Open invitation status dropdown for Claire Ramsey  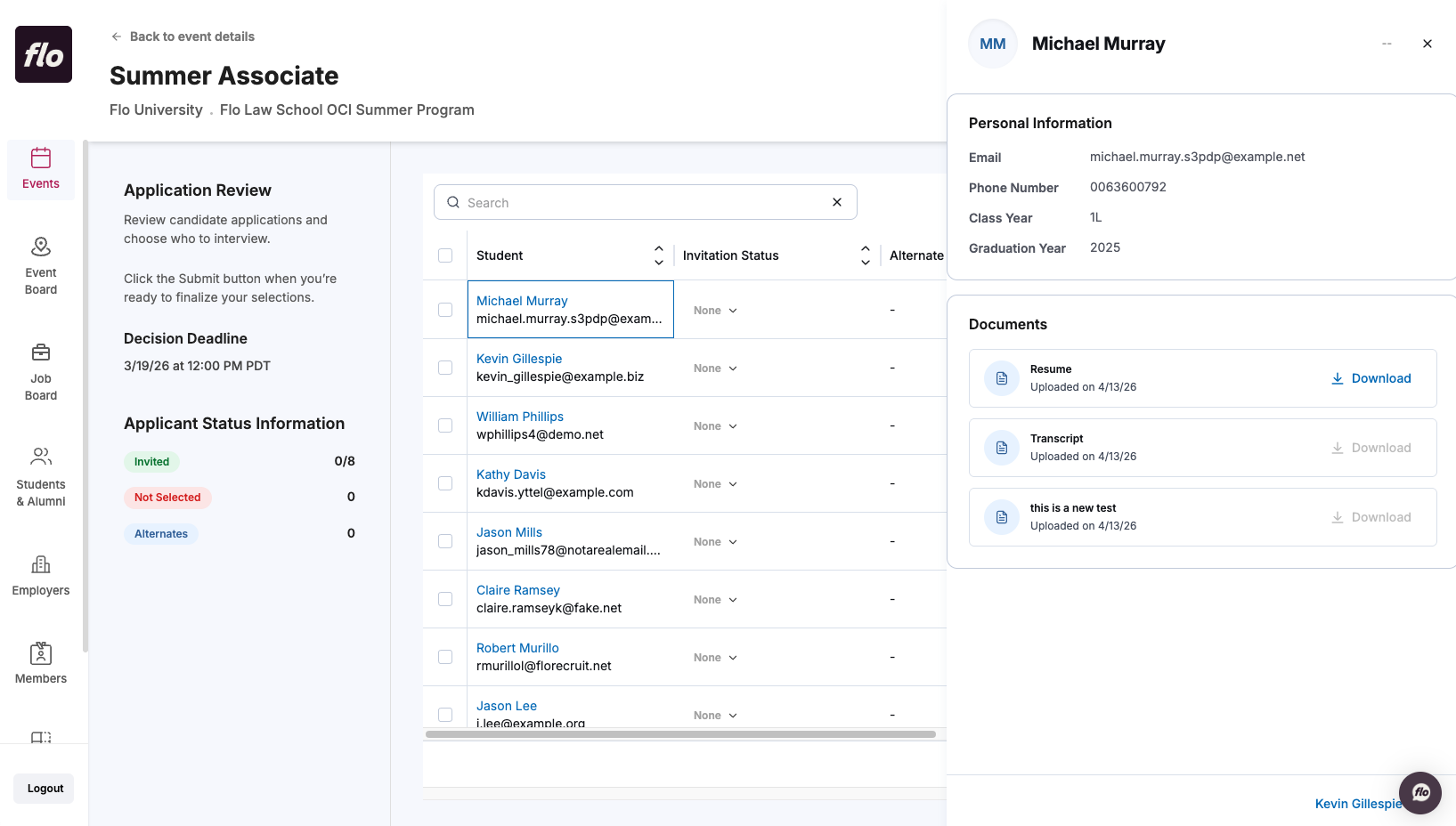715,600
